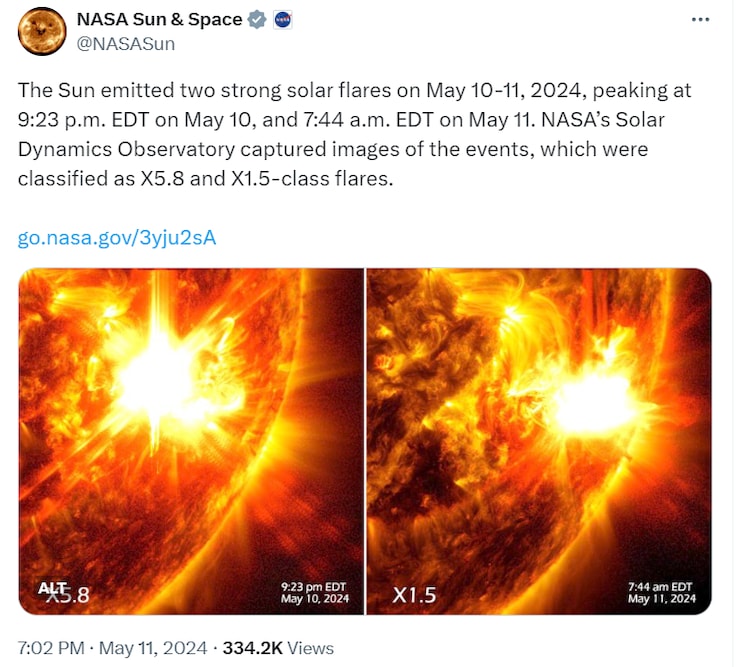Show the ALT image description badge
Viewport: 750px width, 667px height.
(x=52, y=588)
